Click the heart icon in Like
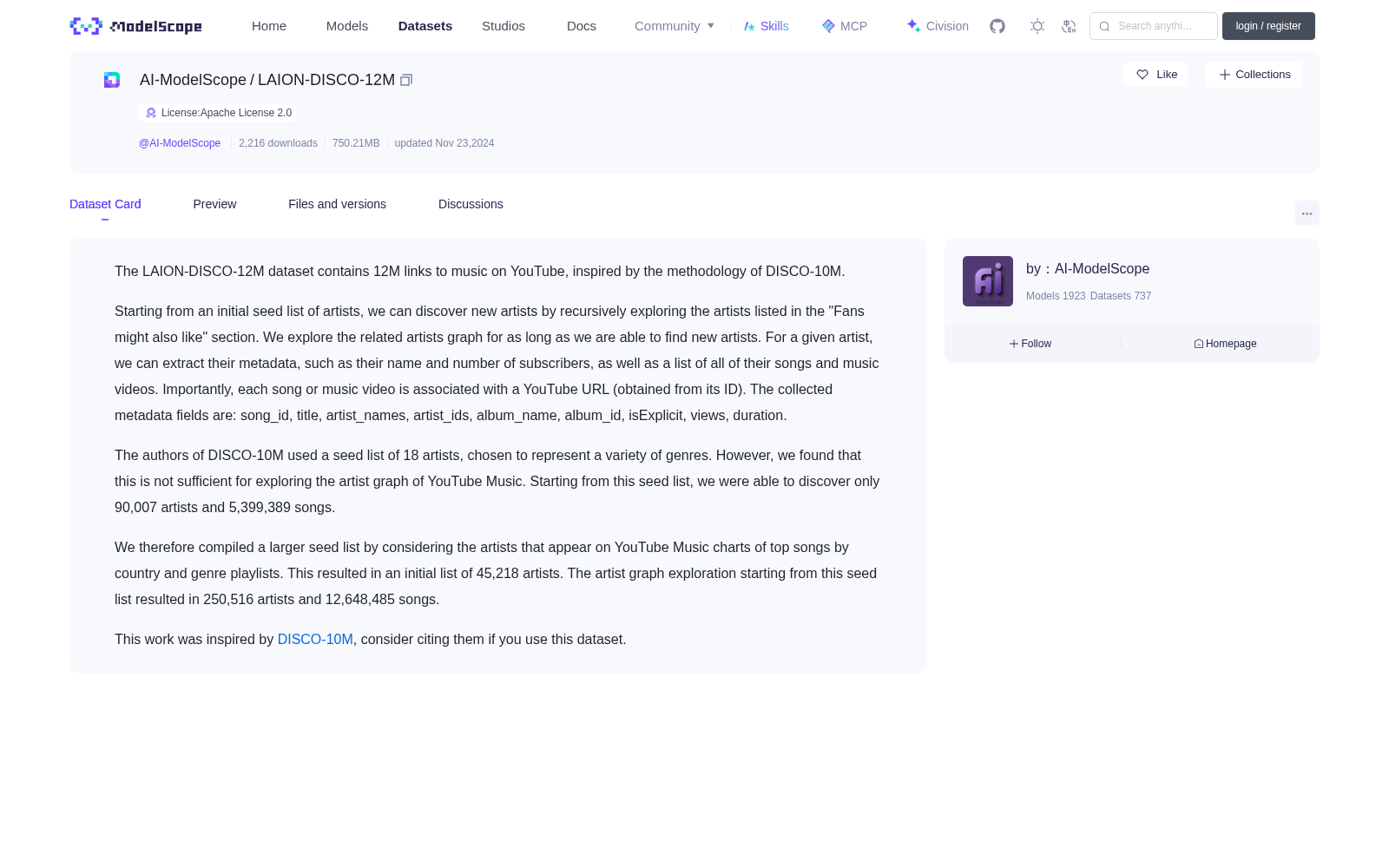This screenshot has height=868, width=1389. point(1142,75)
